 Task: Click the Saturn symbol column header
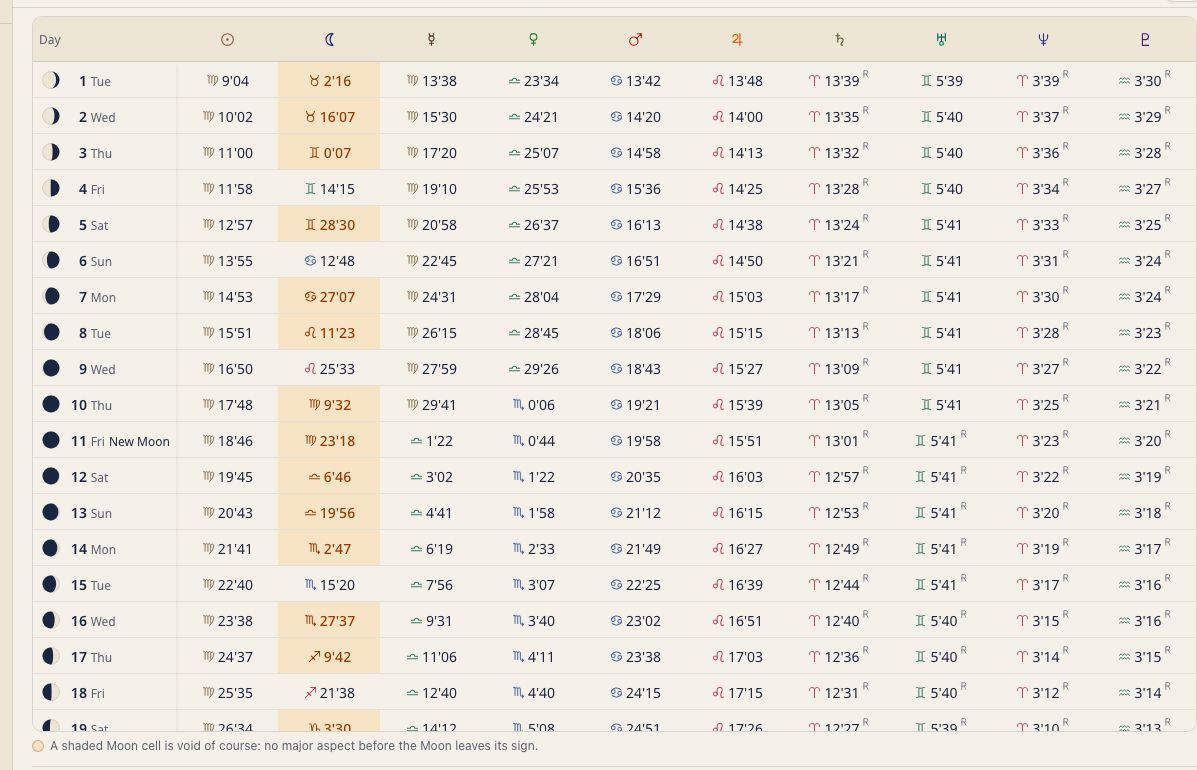[839, 40]
